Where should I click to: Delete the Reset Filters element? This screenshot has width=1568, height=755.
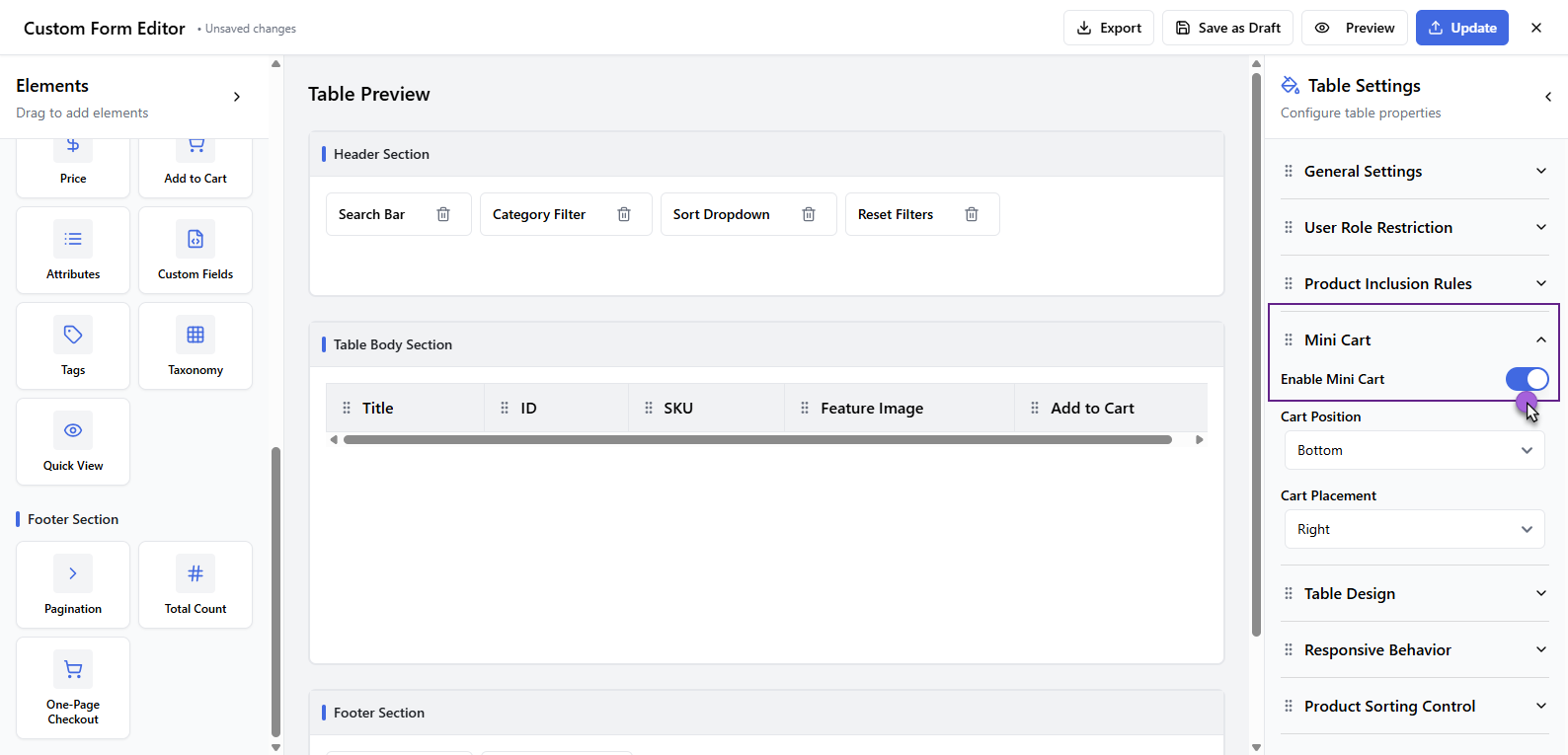tap(972, 214)
